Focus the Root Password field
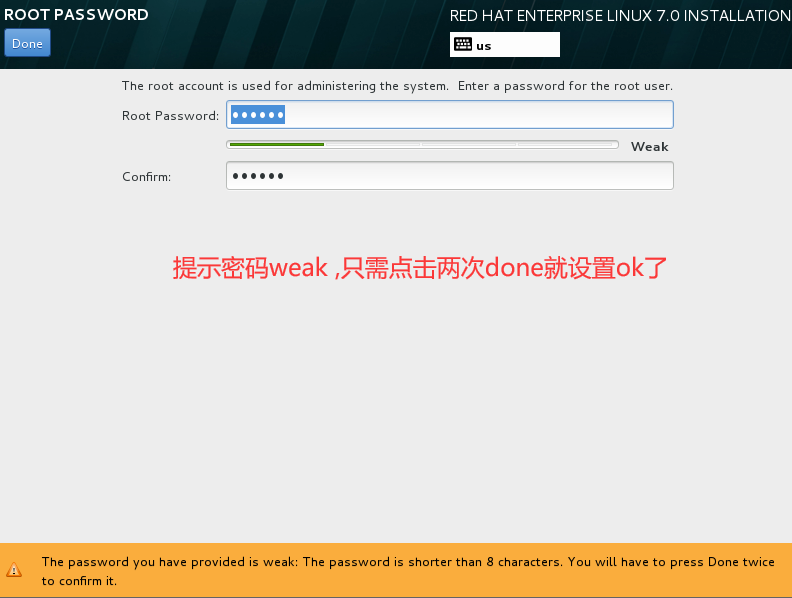792x598 pixels. pos(450,115)
